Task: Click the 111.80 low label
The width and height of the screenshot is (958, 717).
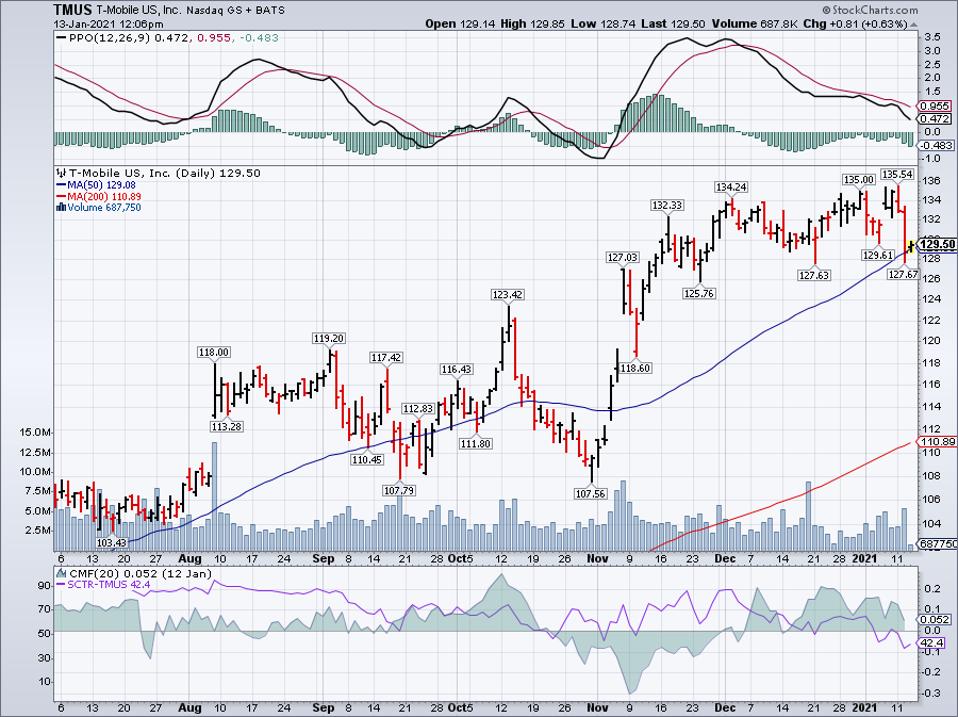Action: pos(475,444)
